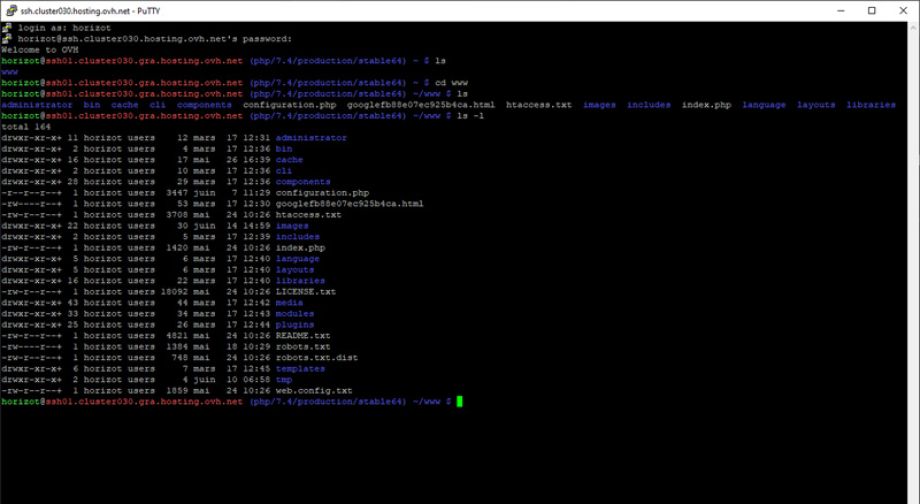Image resolution: width=920 pixels, height=504 pixels.
Task: Click the 'Welcome to OVH' text
Action: pos(40,50)
